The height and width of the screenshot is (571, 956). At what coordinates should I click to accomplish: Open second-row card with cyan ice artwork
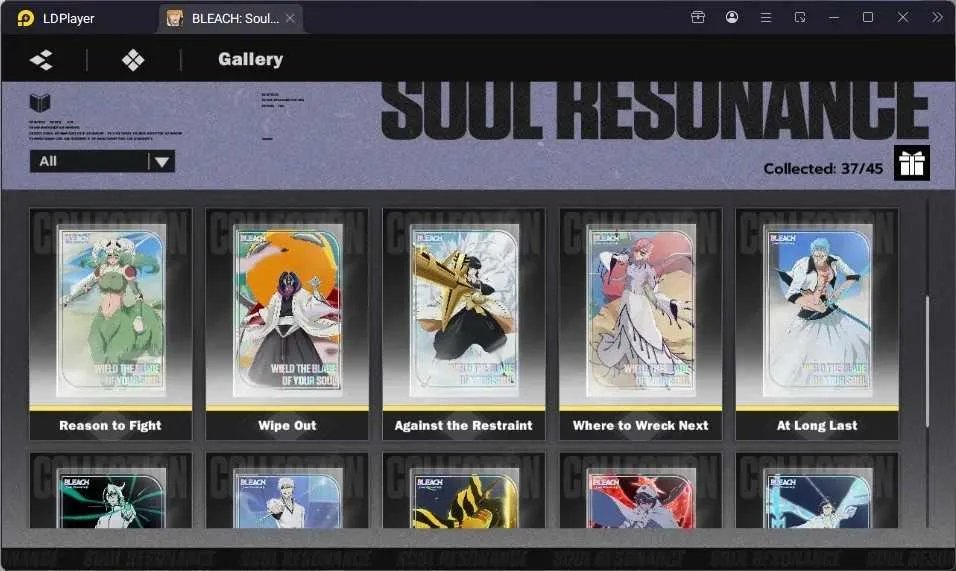pos(817,491)
